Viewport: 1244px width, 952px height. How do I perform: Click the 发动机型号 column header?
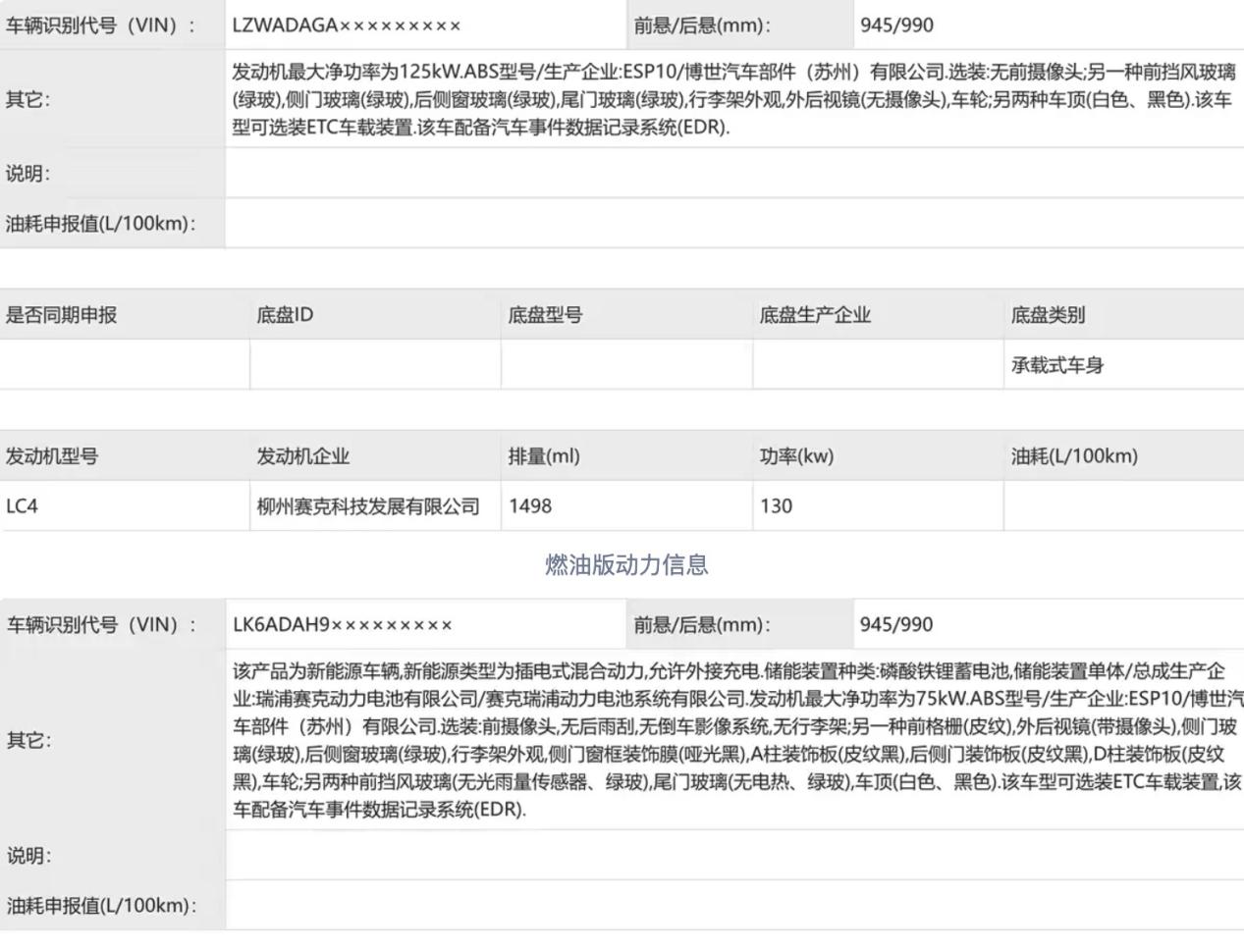click(52, 456)
